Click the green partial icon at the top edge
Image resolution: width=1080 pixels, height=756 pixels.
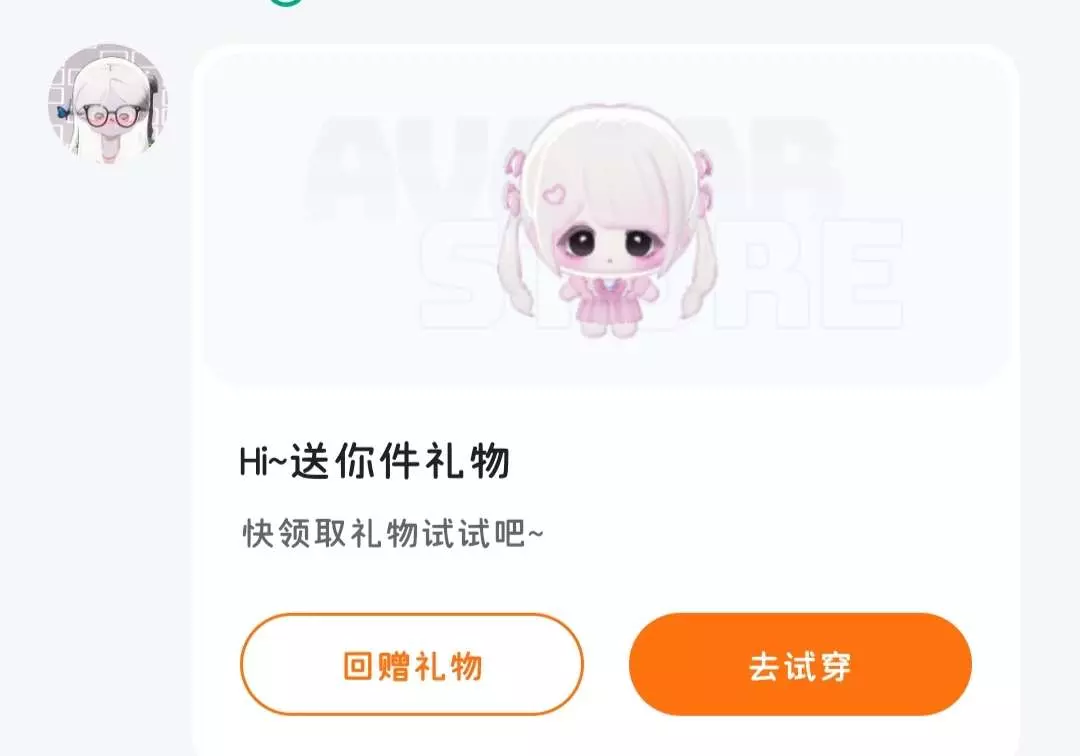285,3
